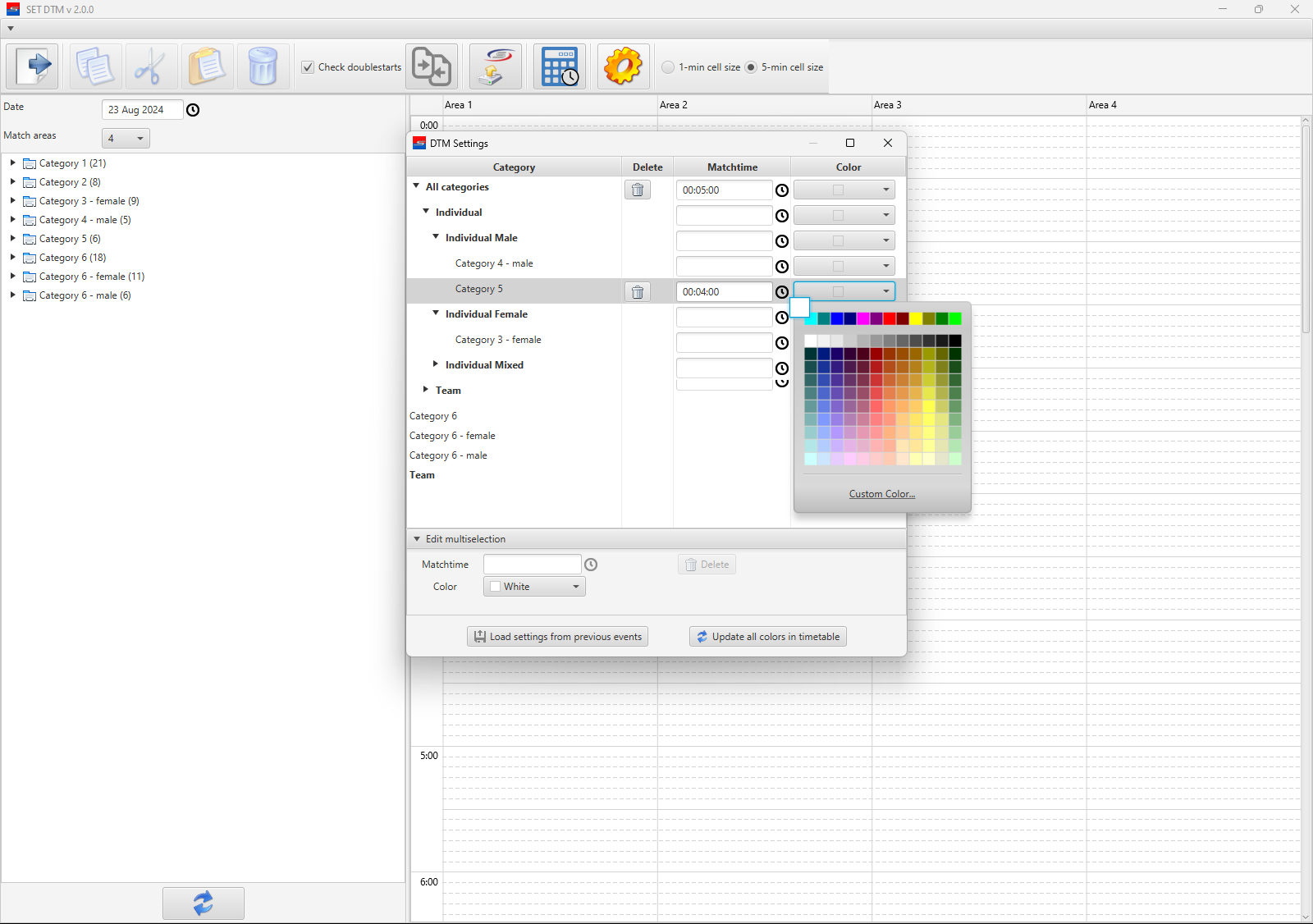
Task: Click the toolbar overflow arrow under the title bar
Action: pos(11,29)
